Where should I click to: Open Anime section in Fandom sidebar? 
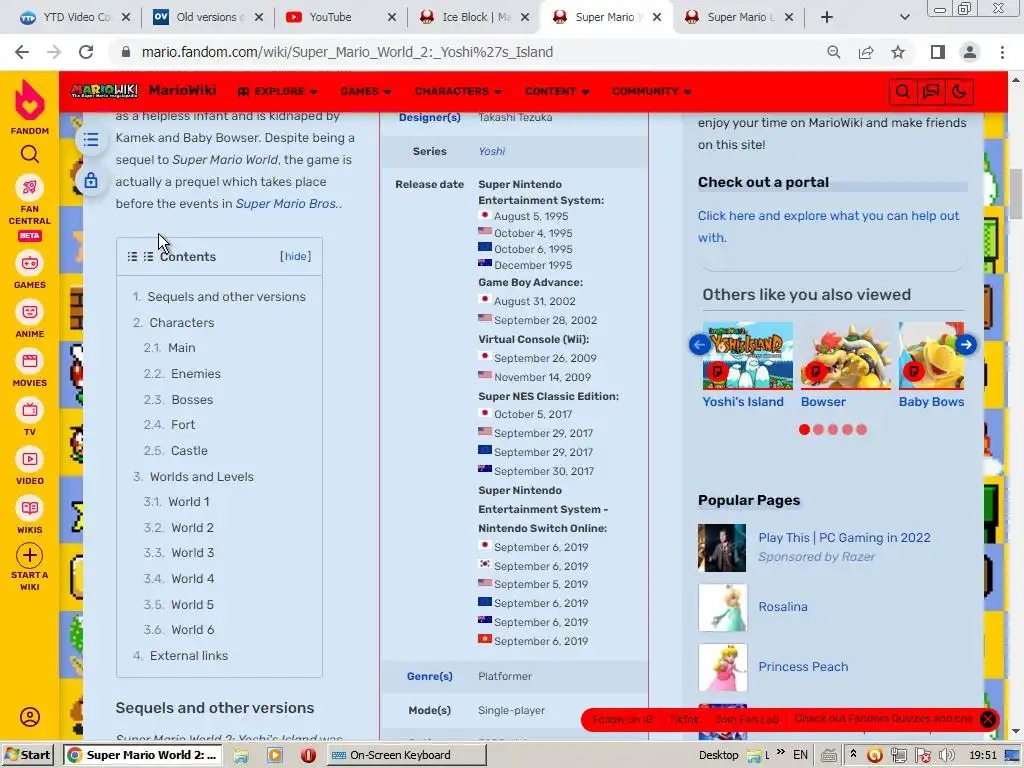[29, 312]
